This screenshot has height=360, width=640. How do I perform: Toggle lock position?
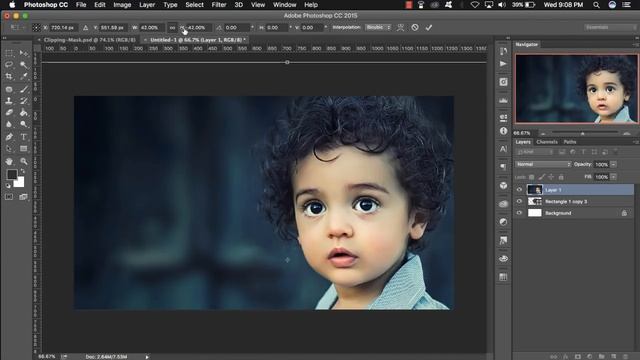coord(551,177)
